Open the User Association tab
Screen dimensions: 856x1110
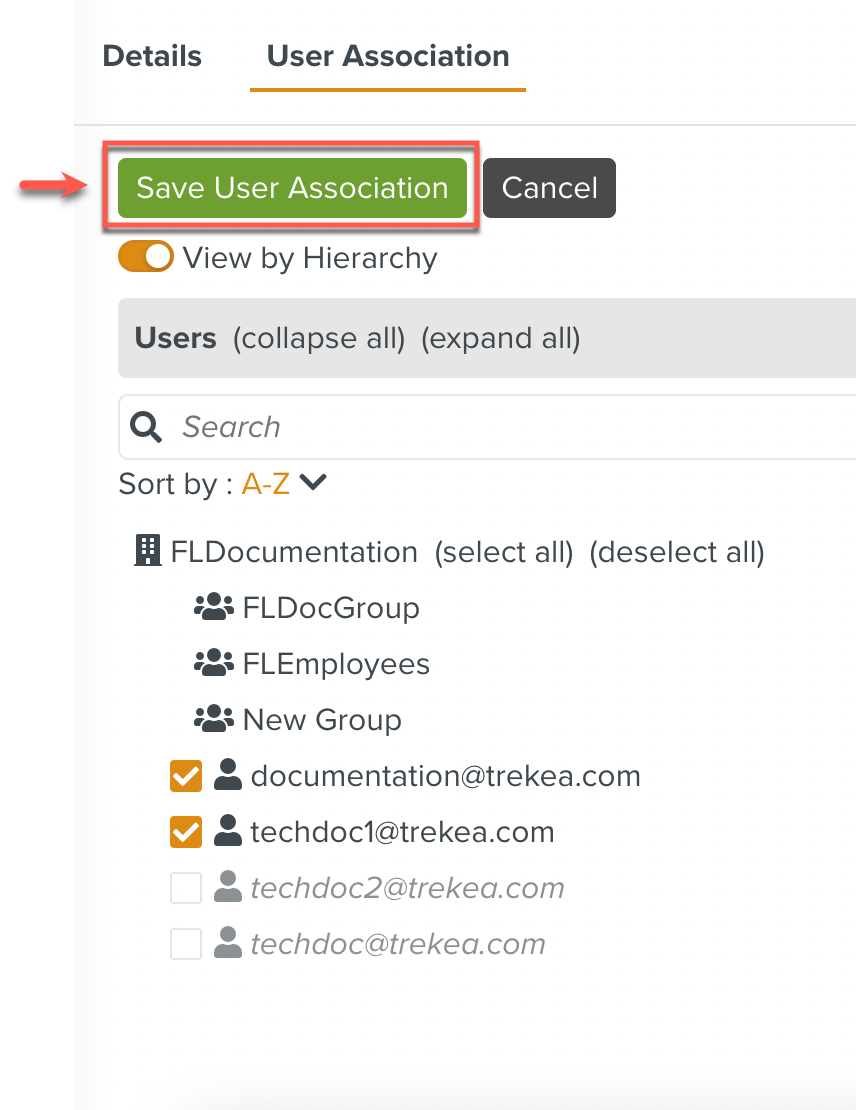pyautogui.click(x=387, y=56)
